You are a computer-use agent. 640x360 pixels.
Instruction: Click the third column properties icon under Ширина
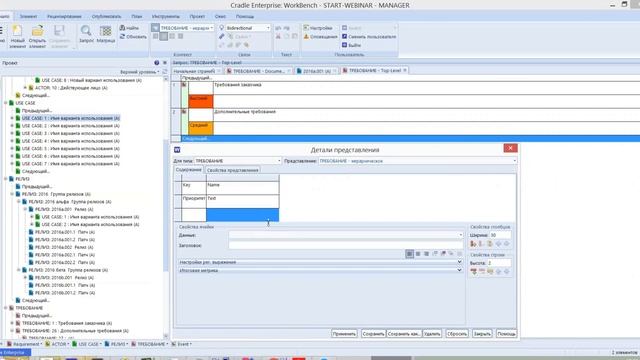click(490, 244)
